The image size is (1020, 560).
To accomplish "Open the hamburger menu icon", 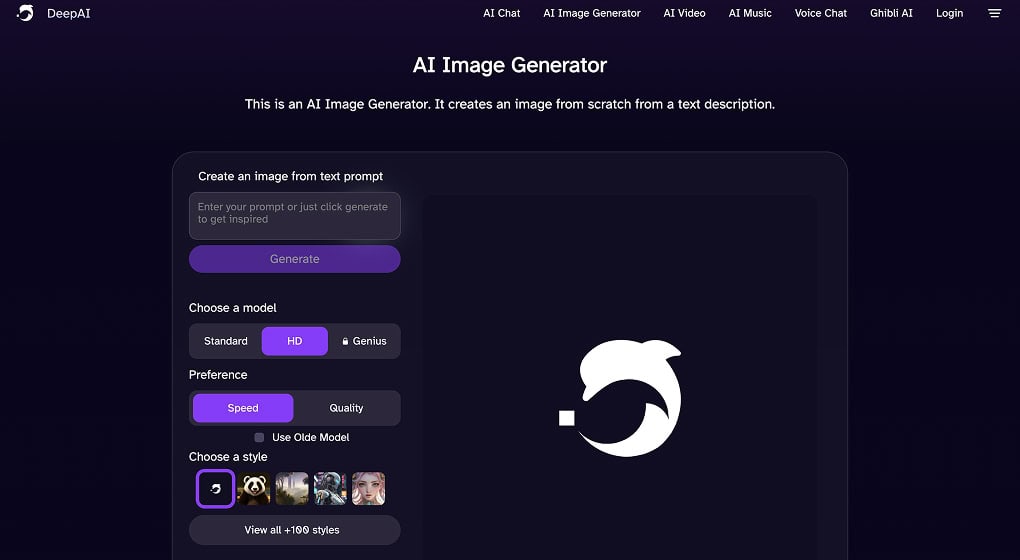I will [994, 13].
